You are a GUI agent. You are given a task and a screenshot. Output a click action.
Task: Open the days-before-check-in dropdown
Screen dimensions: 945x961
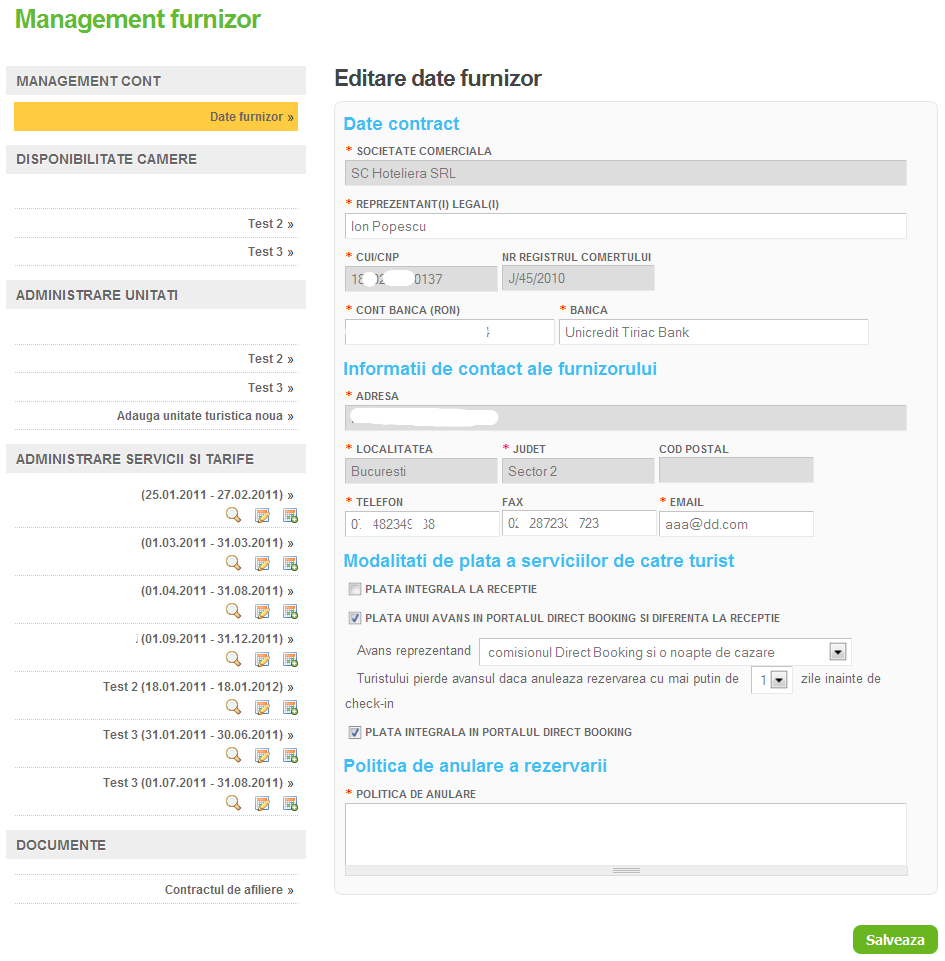point(779,679)
